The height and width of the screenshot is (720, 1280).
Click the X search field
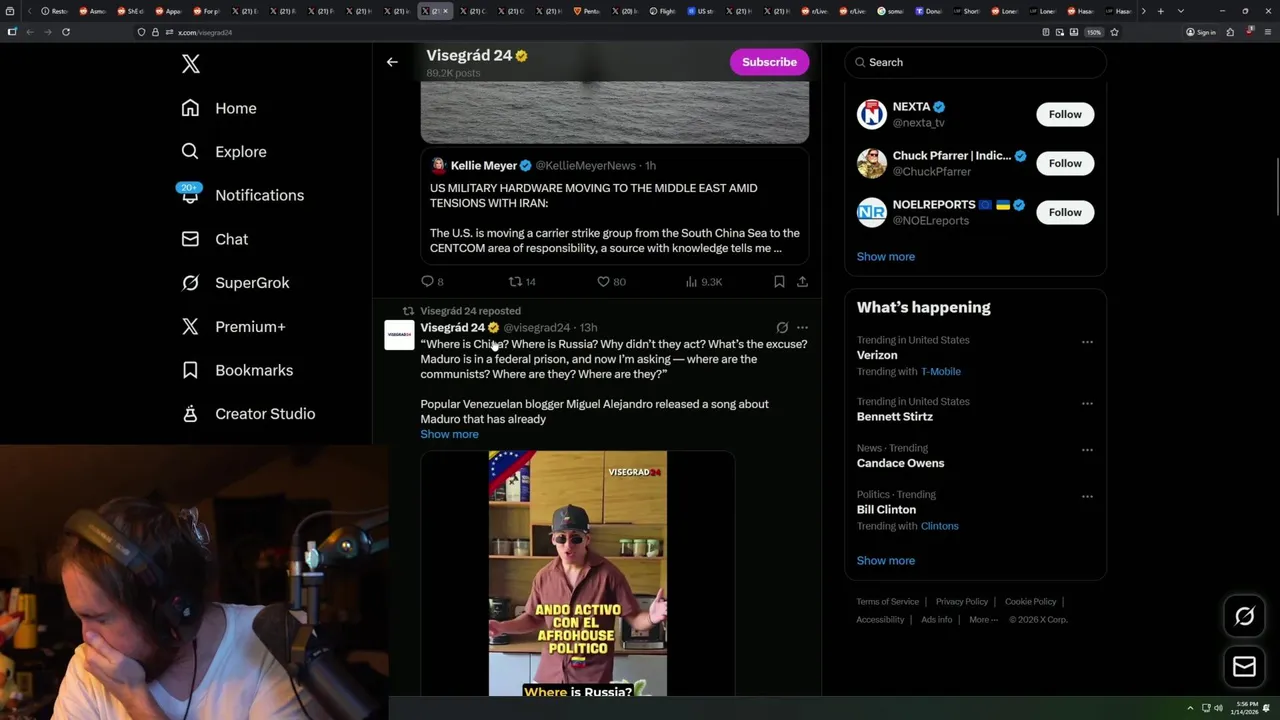(x=975, y=62)
